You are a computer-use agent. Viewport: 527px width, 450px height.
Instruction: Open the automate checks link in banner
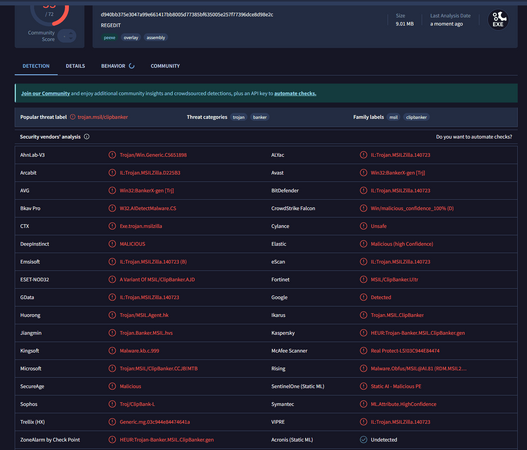point(295,93)
